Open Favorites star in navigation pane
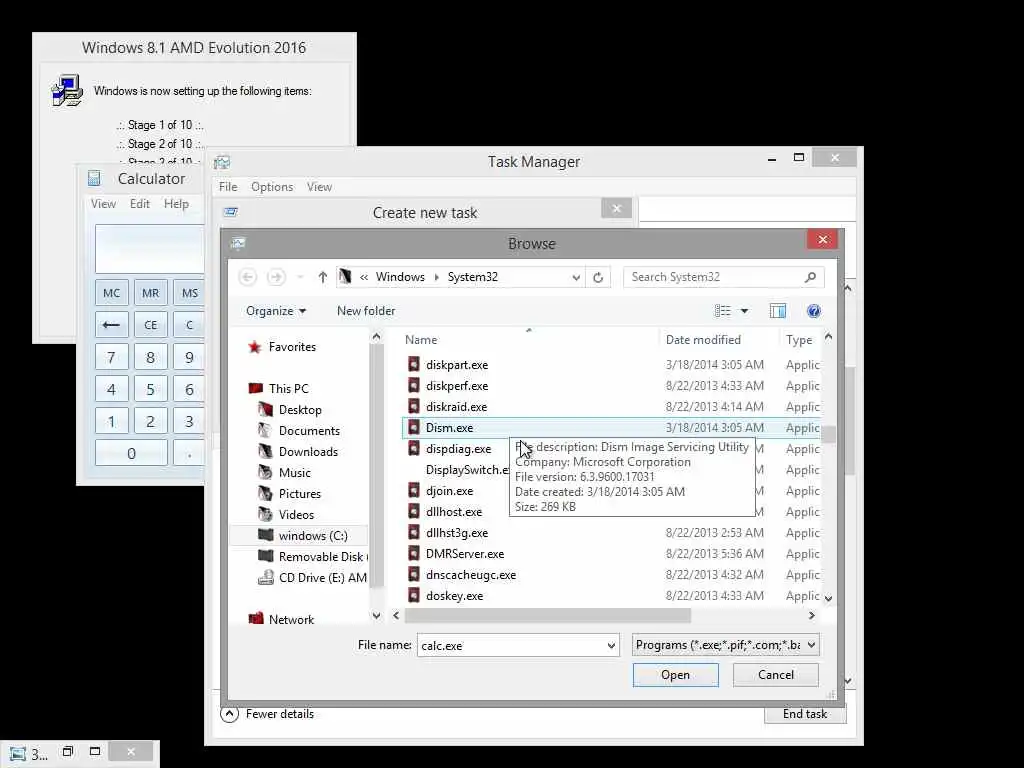The width and height of the screenshot is (1024, 768). click(x=255, y=347)
